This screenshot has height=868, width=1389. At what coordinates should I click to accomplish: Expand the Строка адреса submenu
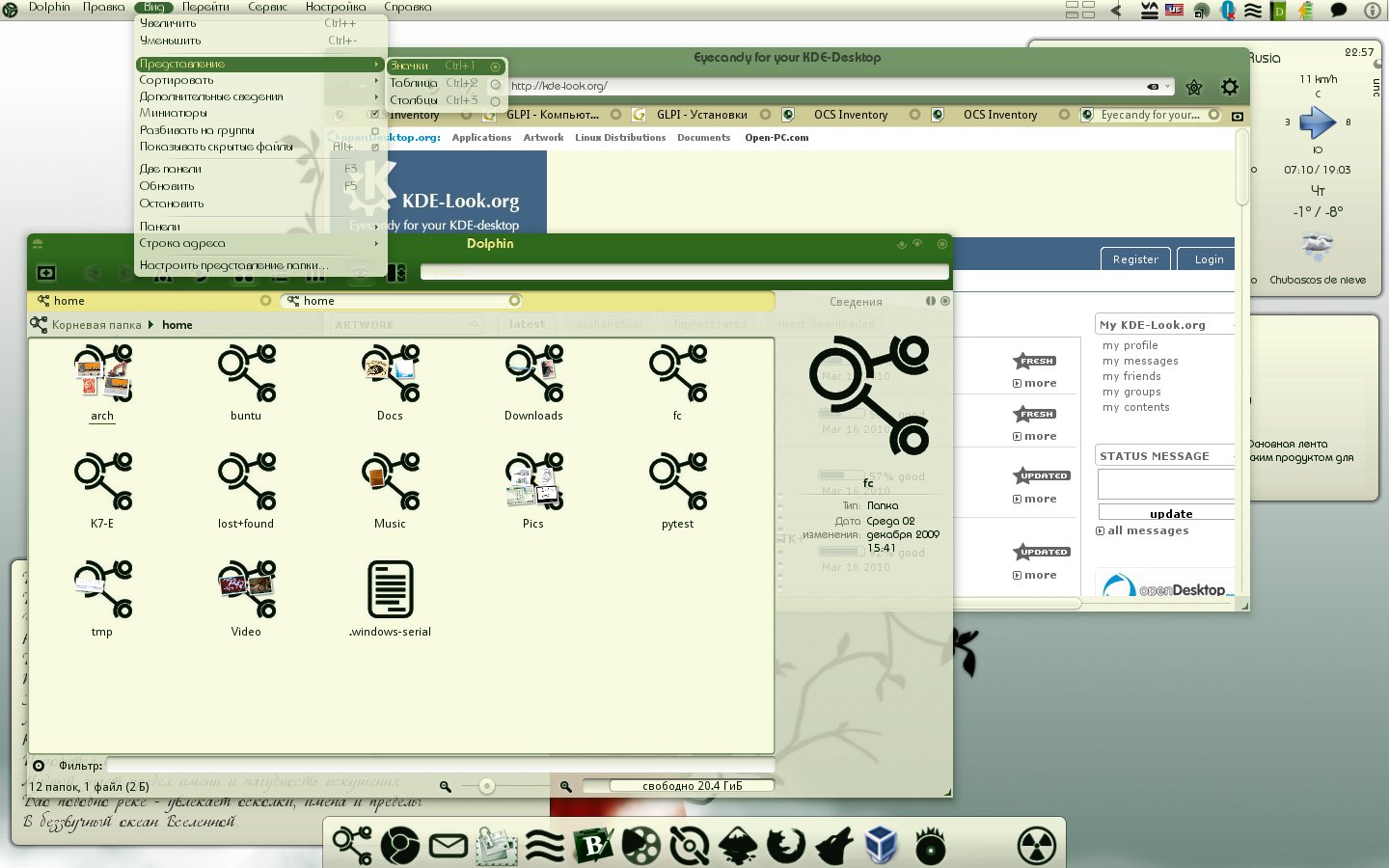(x=261, y=244)
